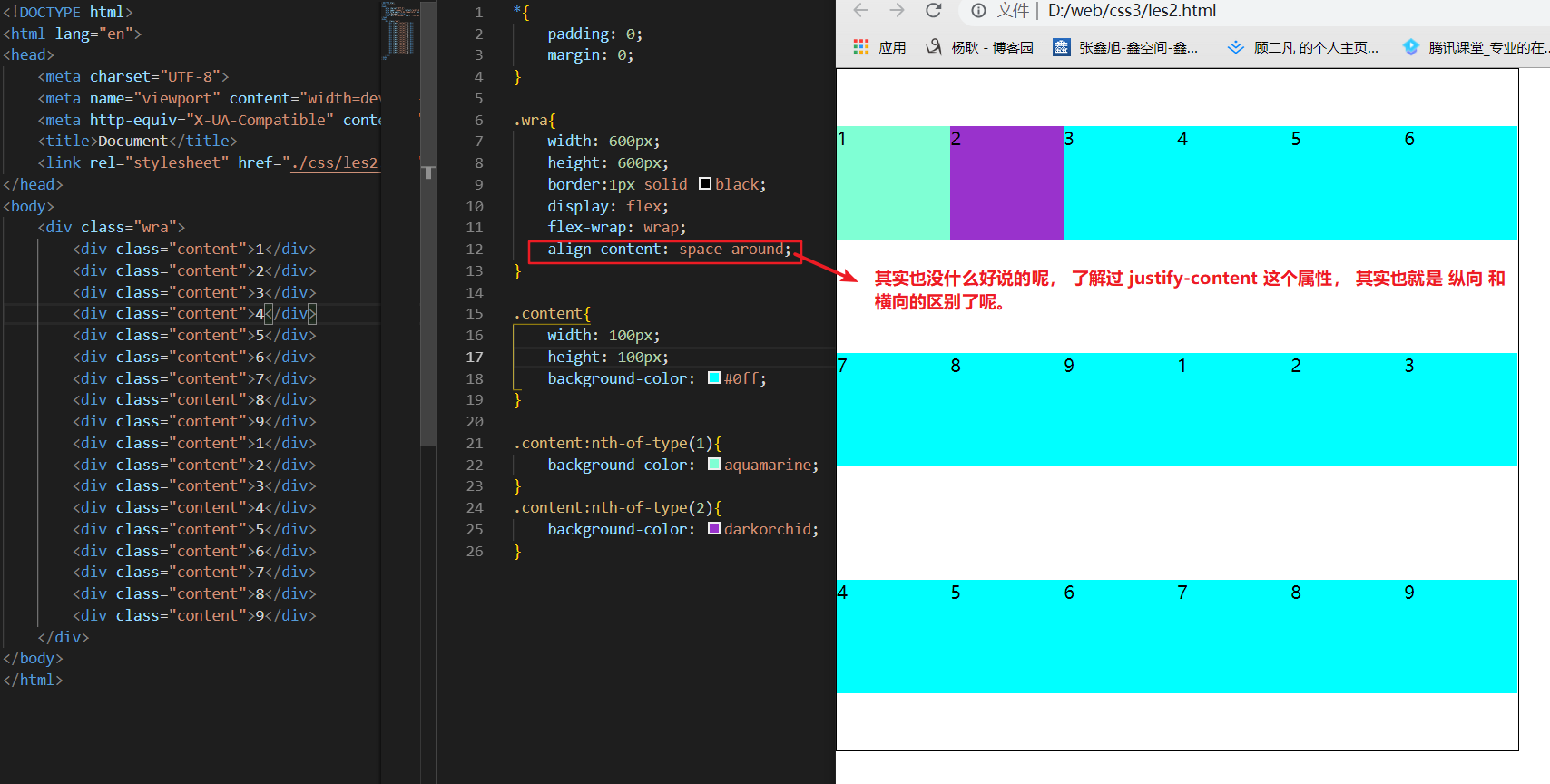The height and width of the screenshot is (784, 1550).
Task: Open the 张鑫旭 bookmark
Action: (x=1125, y=47)
